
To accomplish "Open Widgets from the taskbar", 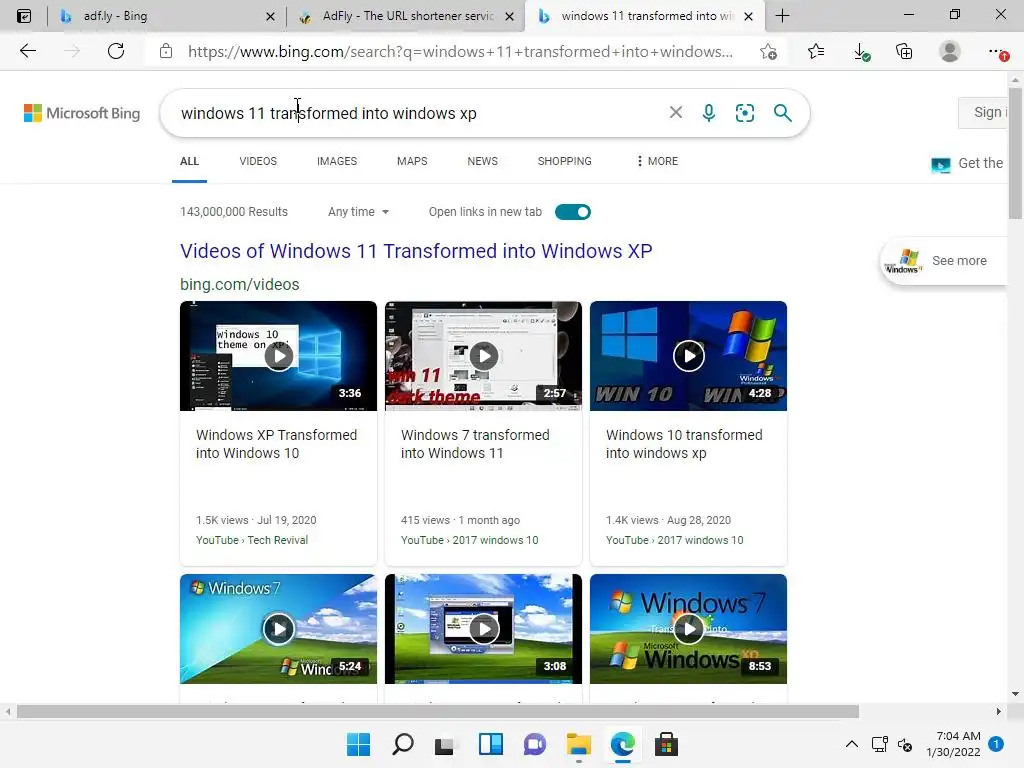I will click(x=490, y=744).
